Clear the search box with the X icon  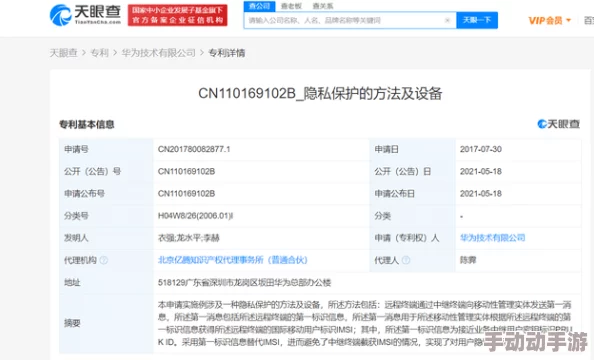coord(447,20)
